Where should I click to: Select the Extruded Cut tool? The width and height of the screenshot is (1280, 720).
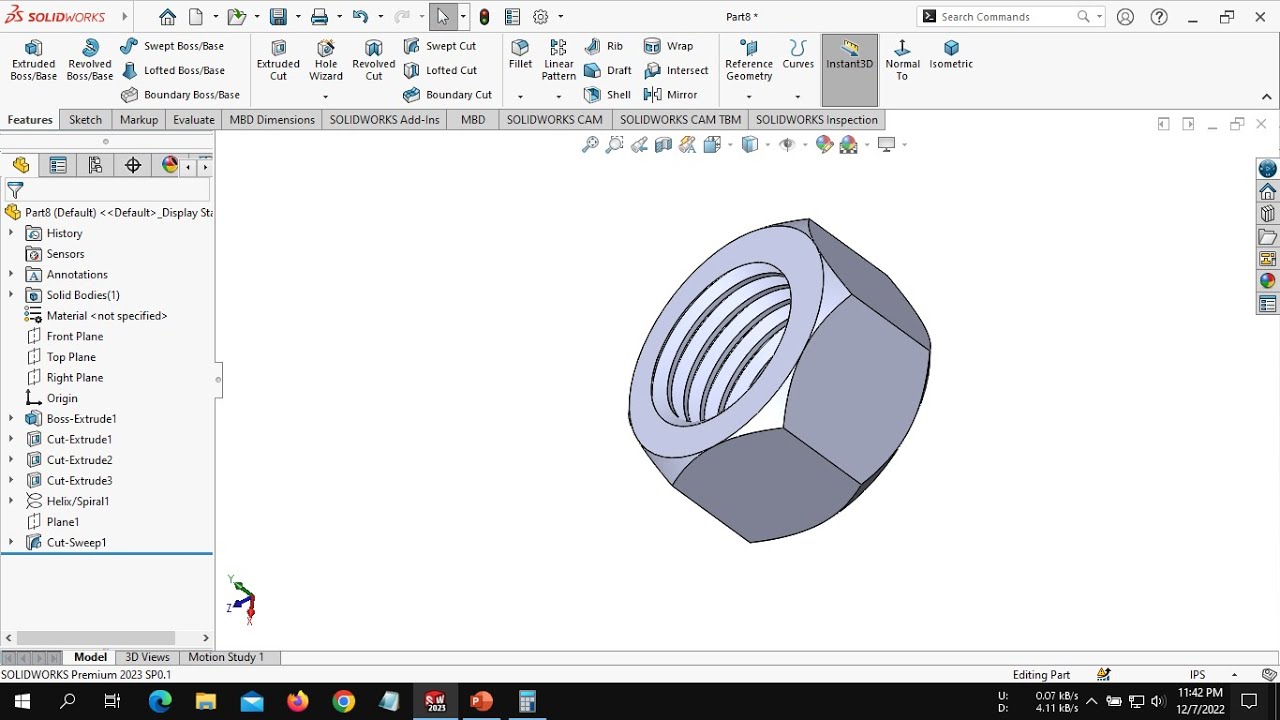(x=278, y=61)
